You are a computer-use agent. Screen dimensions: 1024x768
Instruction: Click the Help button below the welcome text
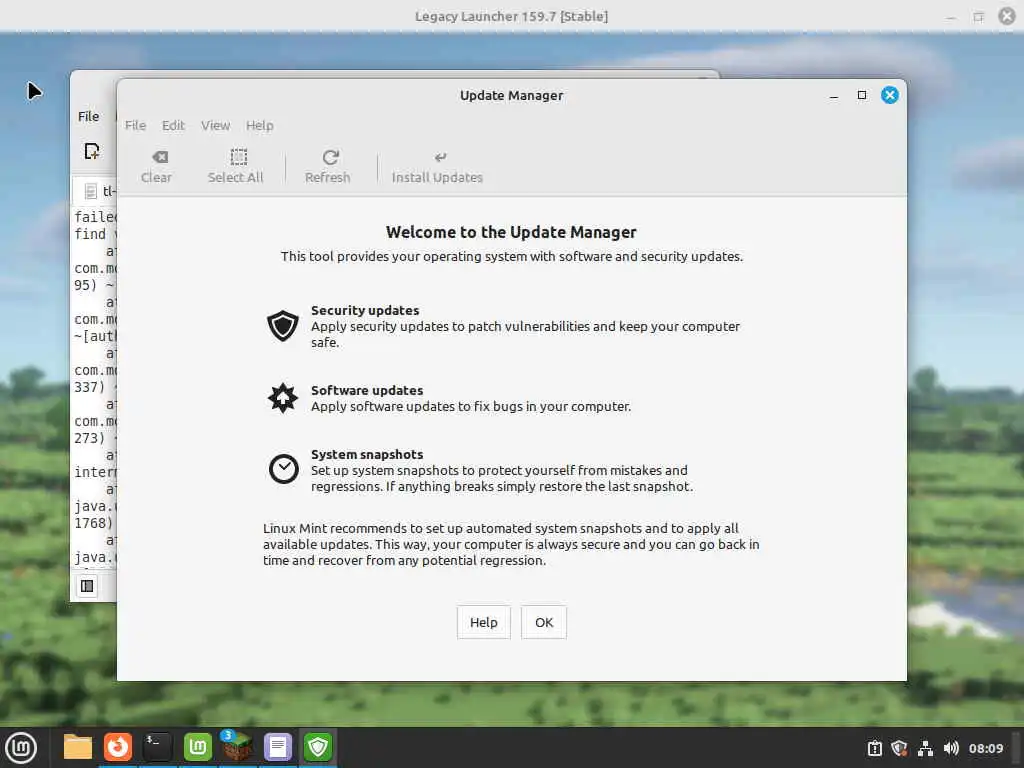coord(483,622)
